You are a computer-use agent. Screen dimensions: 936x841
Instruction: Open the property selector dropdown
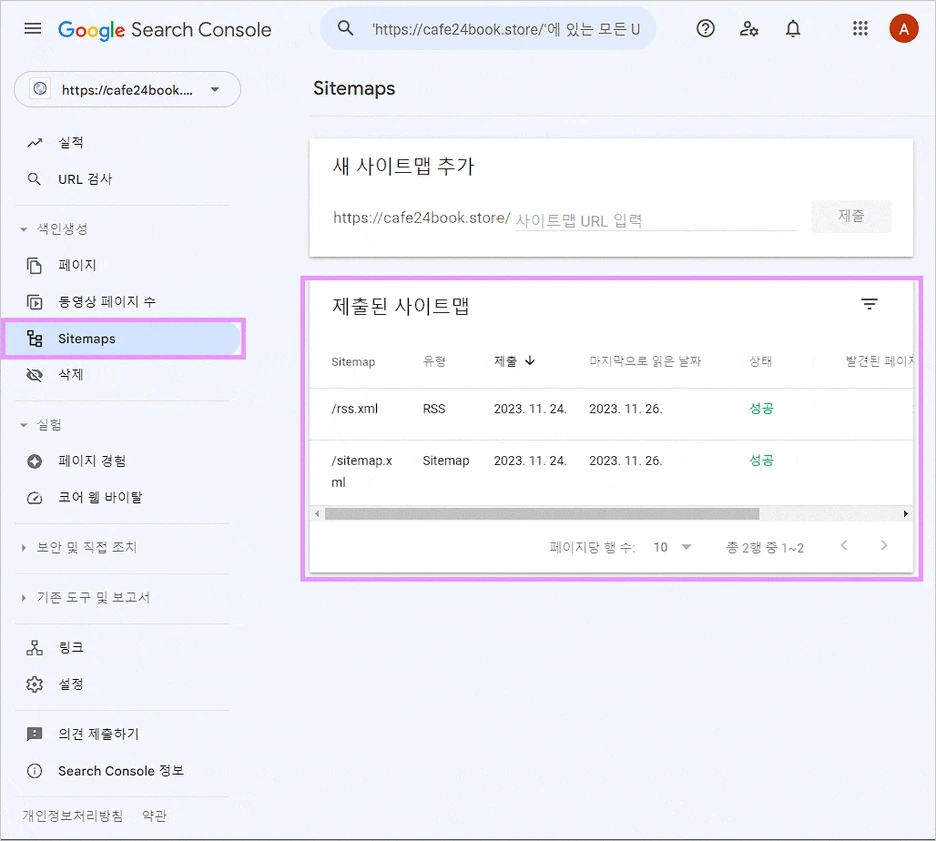127,89
